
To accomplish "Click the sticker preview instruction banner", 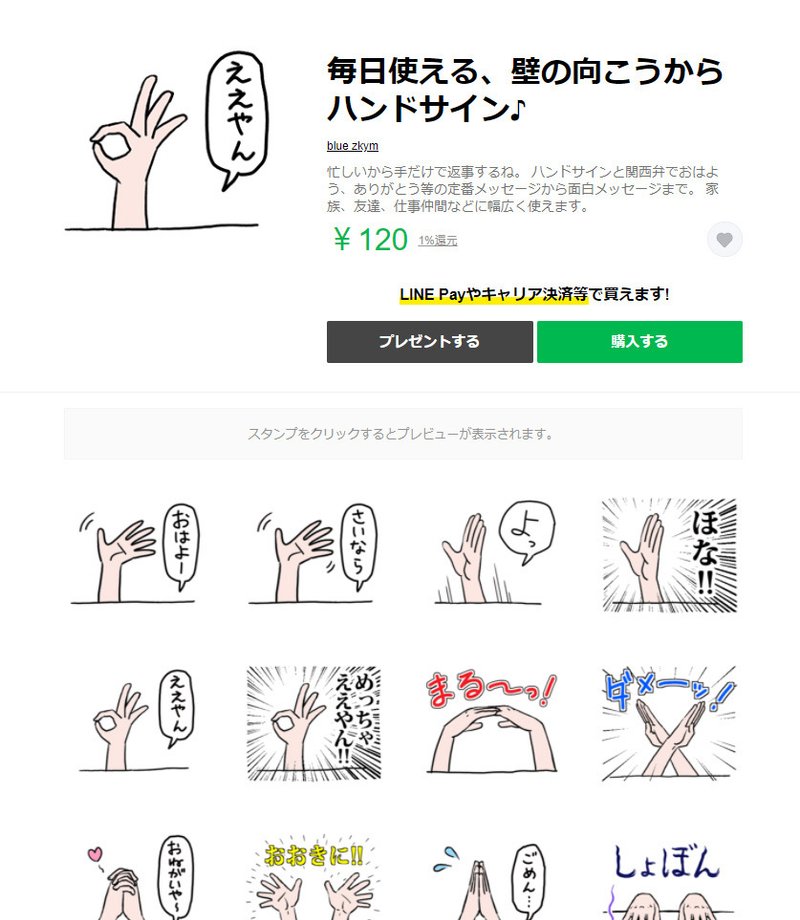I will (403, 434).
